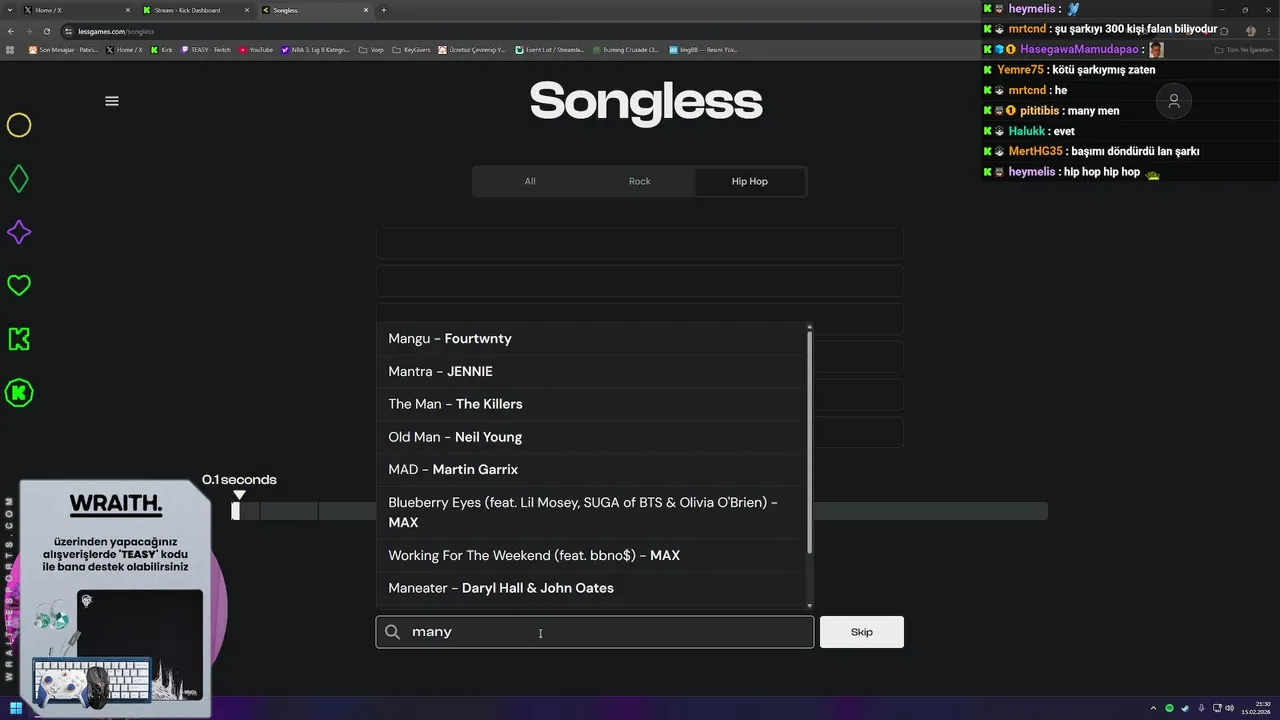This screenshot has height=720, width=1280.
Task: Click the song guess search field
Action: coord(595,632)
